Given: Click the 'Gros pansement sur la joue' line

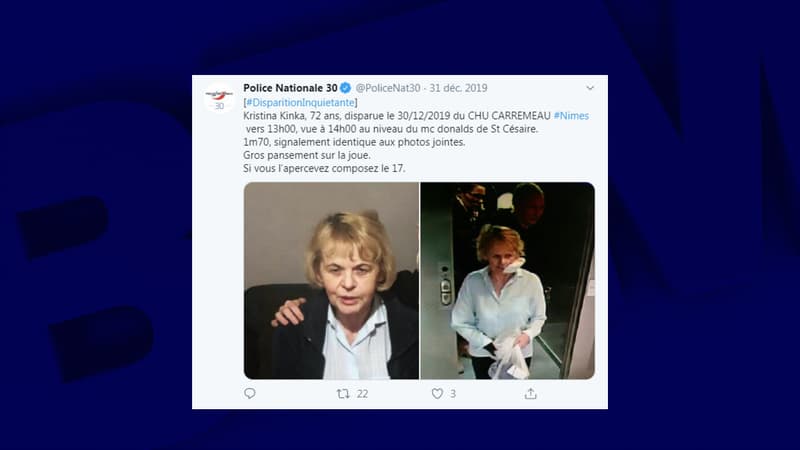Looking at the screenshot, I should click(x=307, y=155).
